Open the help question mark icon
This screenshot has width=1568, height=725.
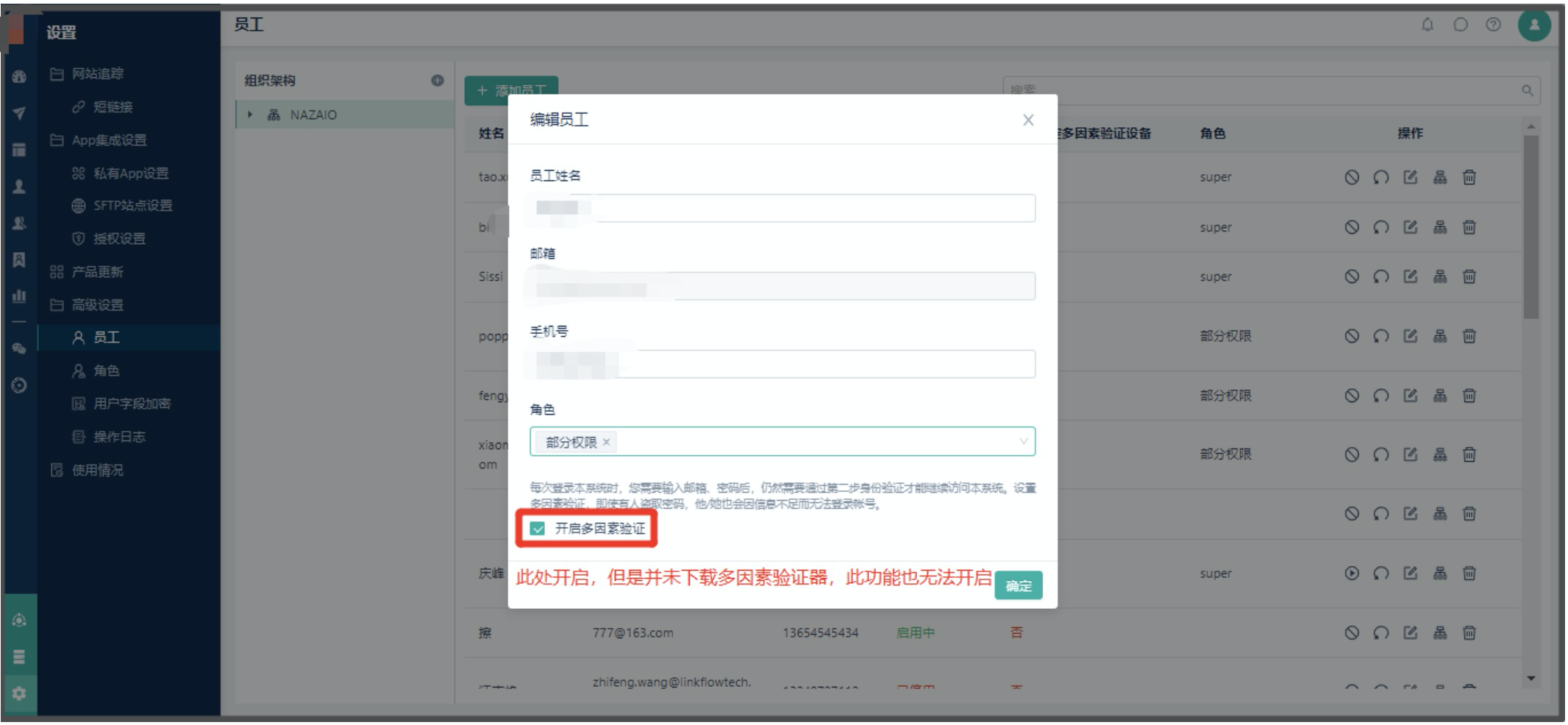pyautogui.click(x=1493, y=25)
